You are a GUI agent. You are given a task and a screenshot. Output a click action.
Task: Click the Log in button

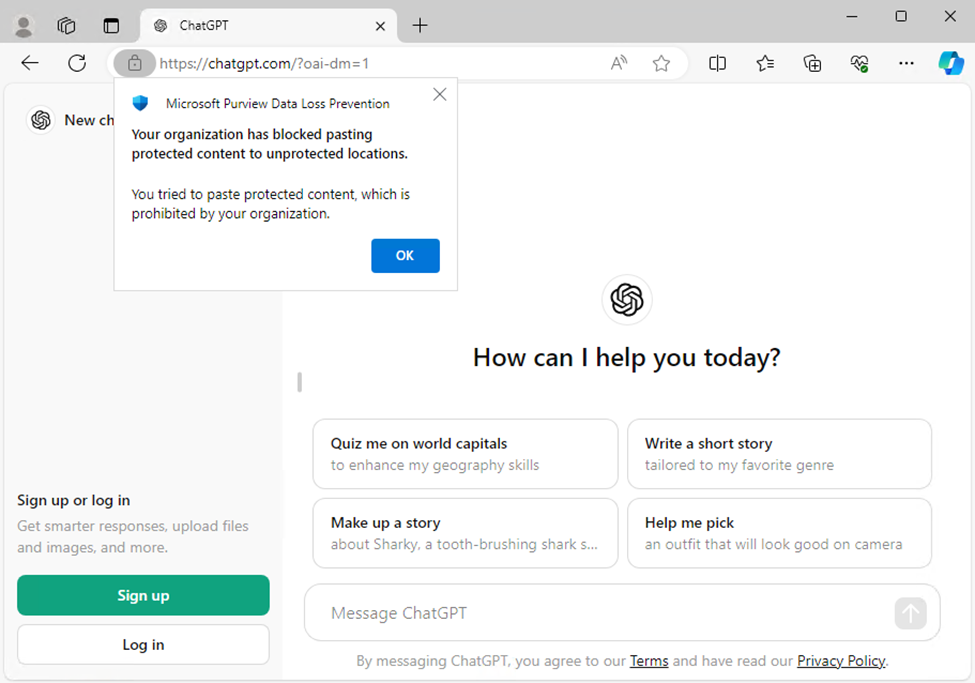[x=143, y=645]
